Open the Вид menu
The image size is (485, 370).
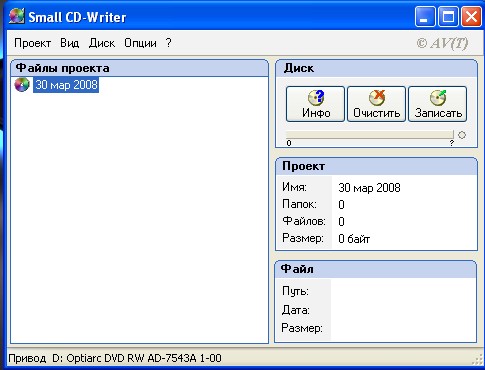(70, 43)
